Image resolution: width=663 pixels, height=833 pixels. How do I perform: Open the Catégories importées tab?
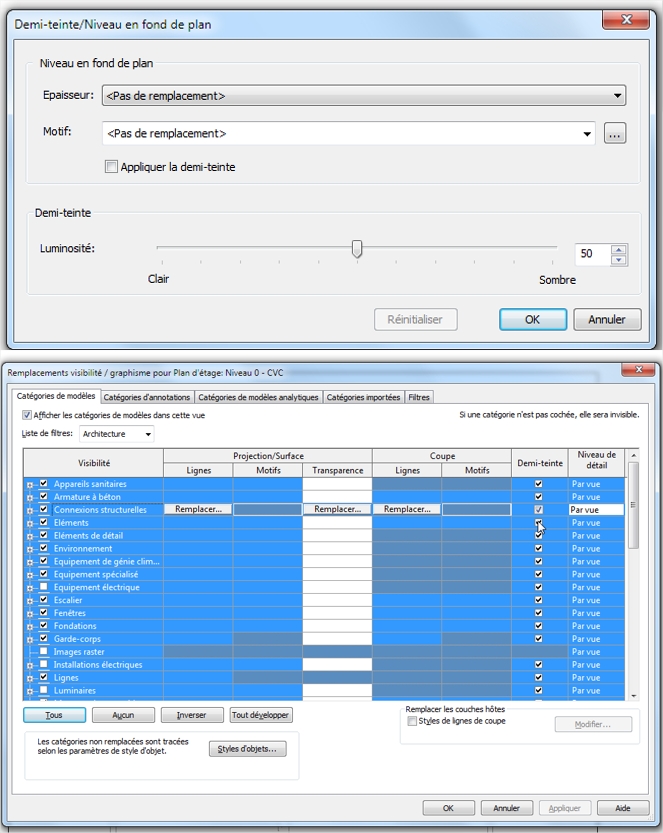pyautogui.click(x=364, y=397)
